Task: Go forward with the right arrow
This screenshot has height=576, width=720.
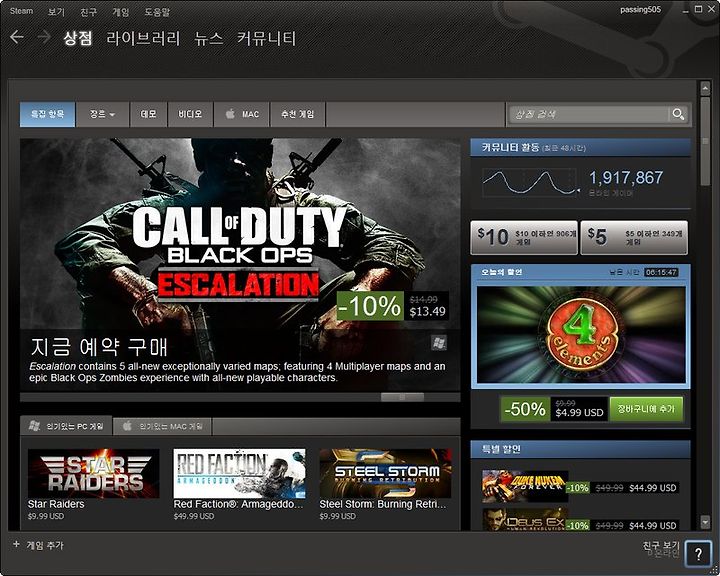Action: 44,37
